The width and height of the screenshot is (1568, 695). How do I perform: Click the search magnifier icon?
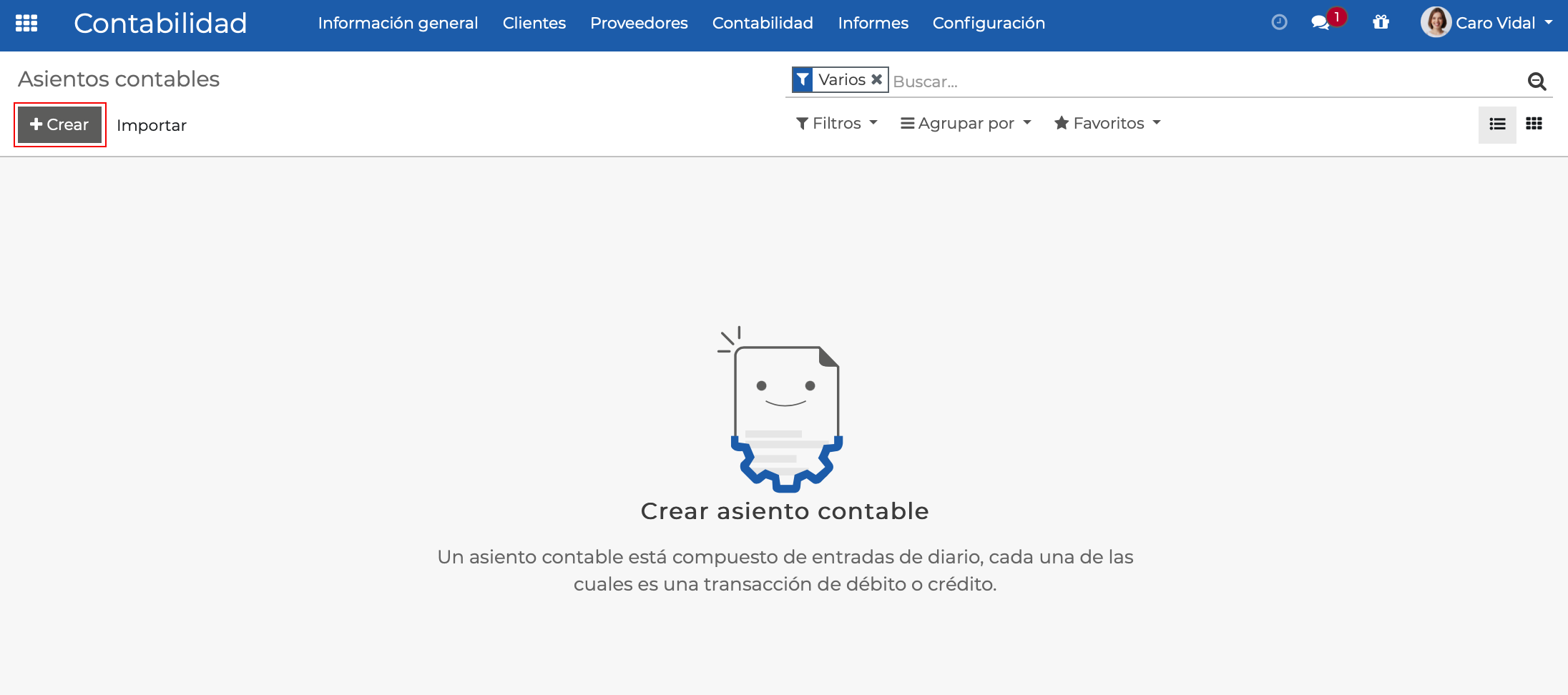[1536, 81]
